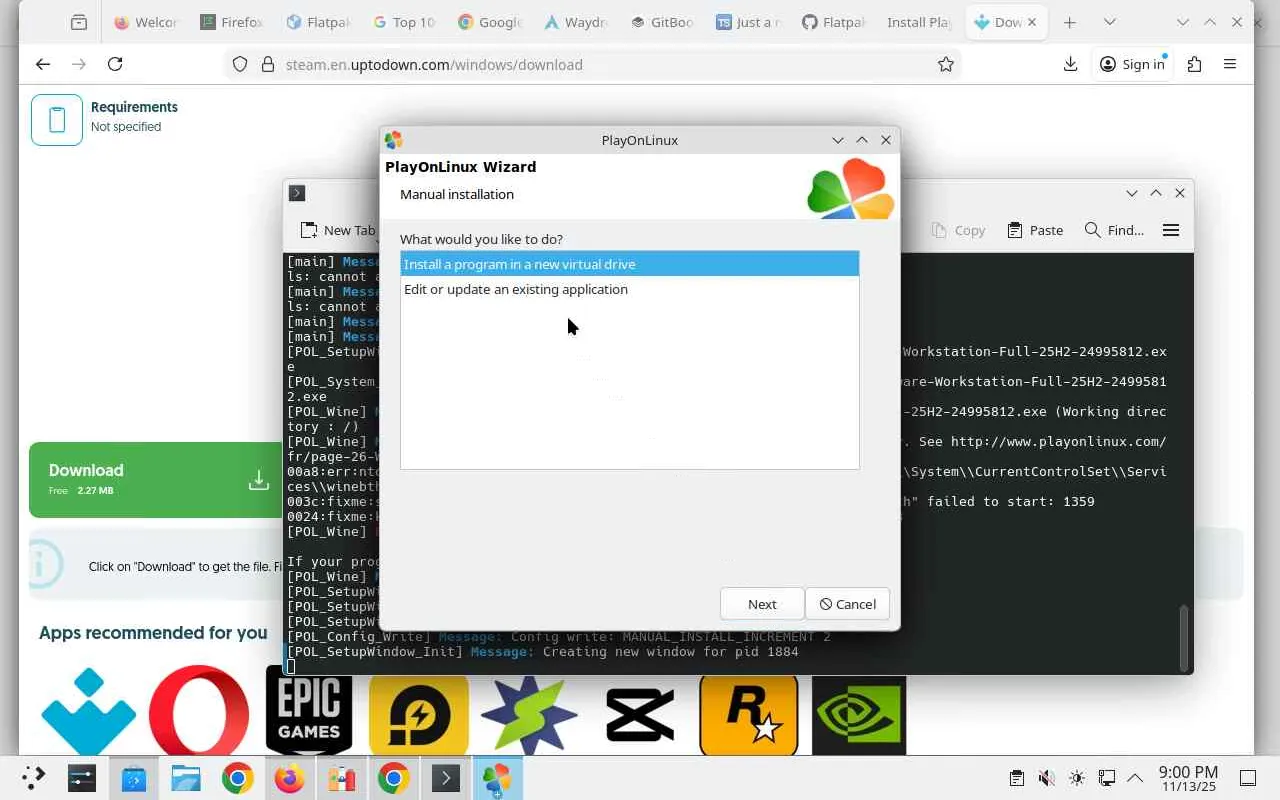Open the tracking protection shield in the address bar
1280x800 pixels.
point(240,64)
